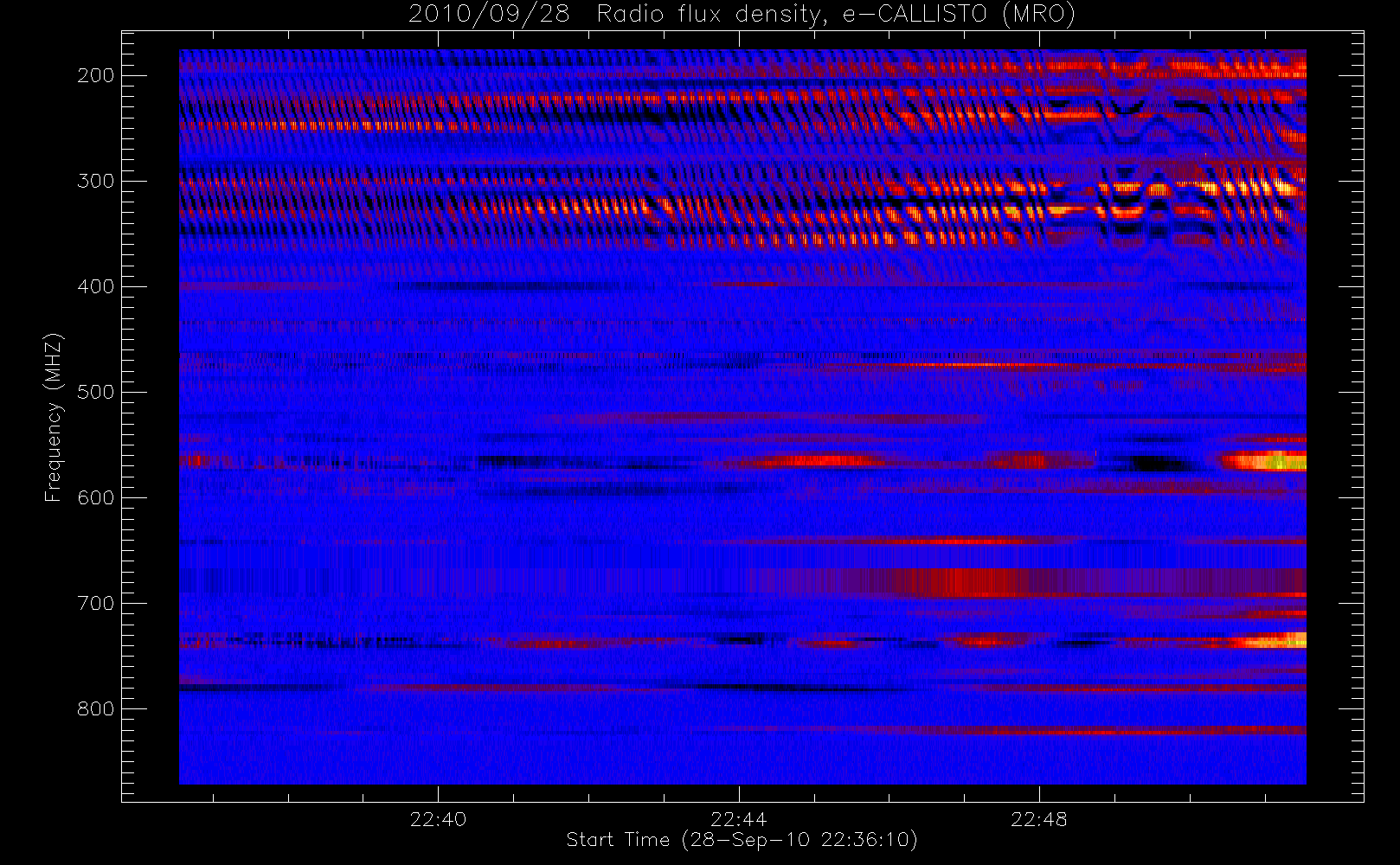
Task: Click the date 2010/09/28 in the title
Action: click(x=489, y=15)
